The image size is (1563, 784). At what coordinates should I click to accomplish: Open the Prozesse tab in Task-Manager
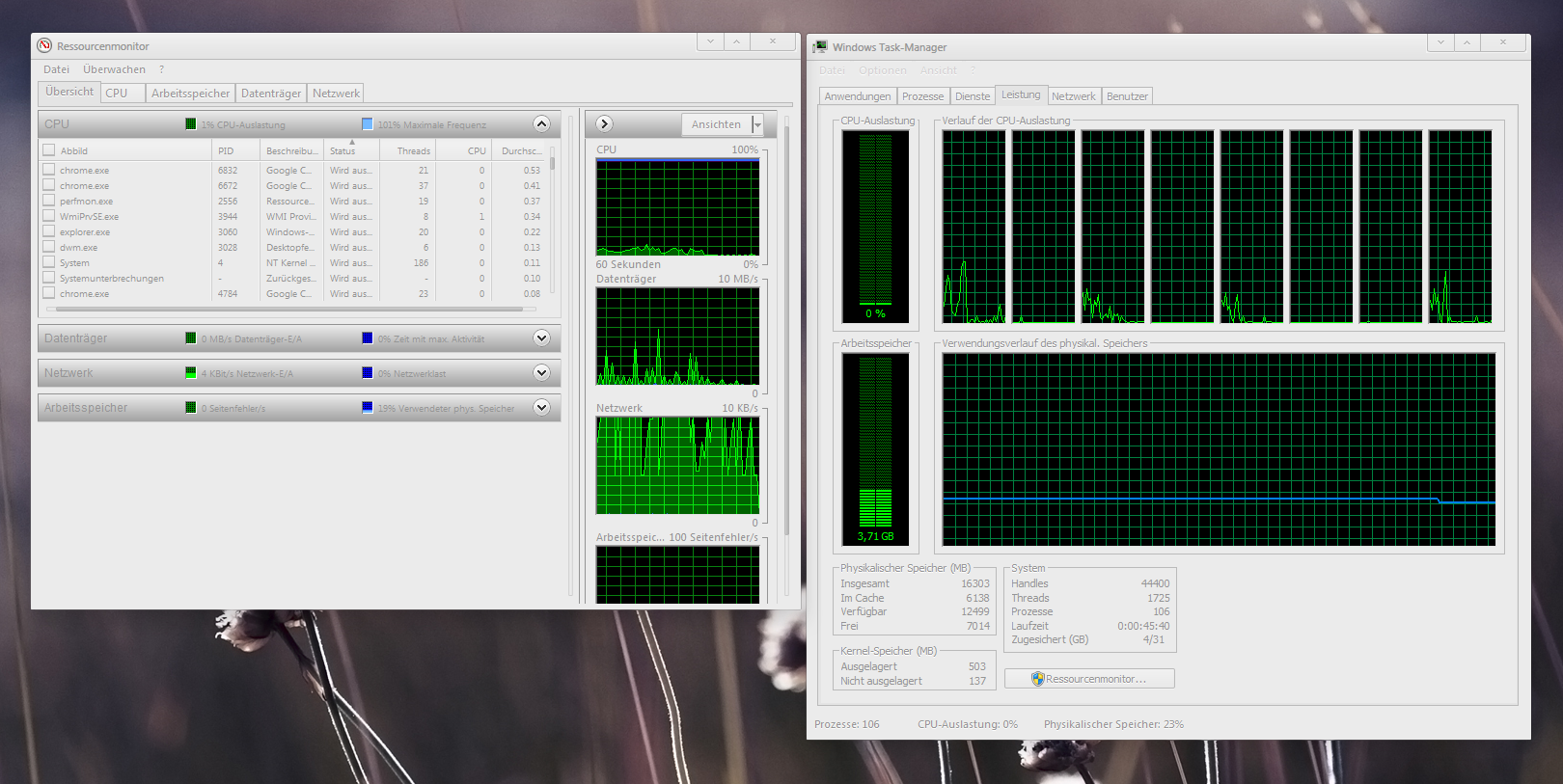click(x=923, y=96)
